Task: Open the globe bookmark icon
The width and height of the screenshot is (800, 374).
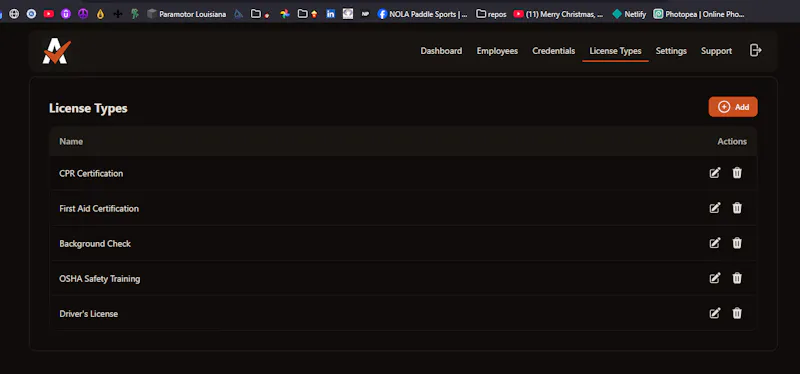Action: (14, 14)
